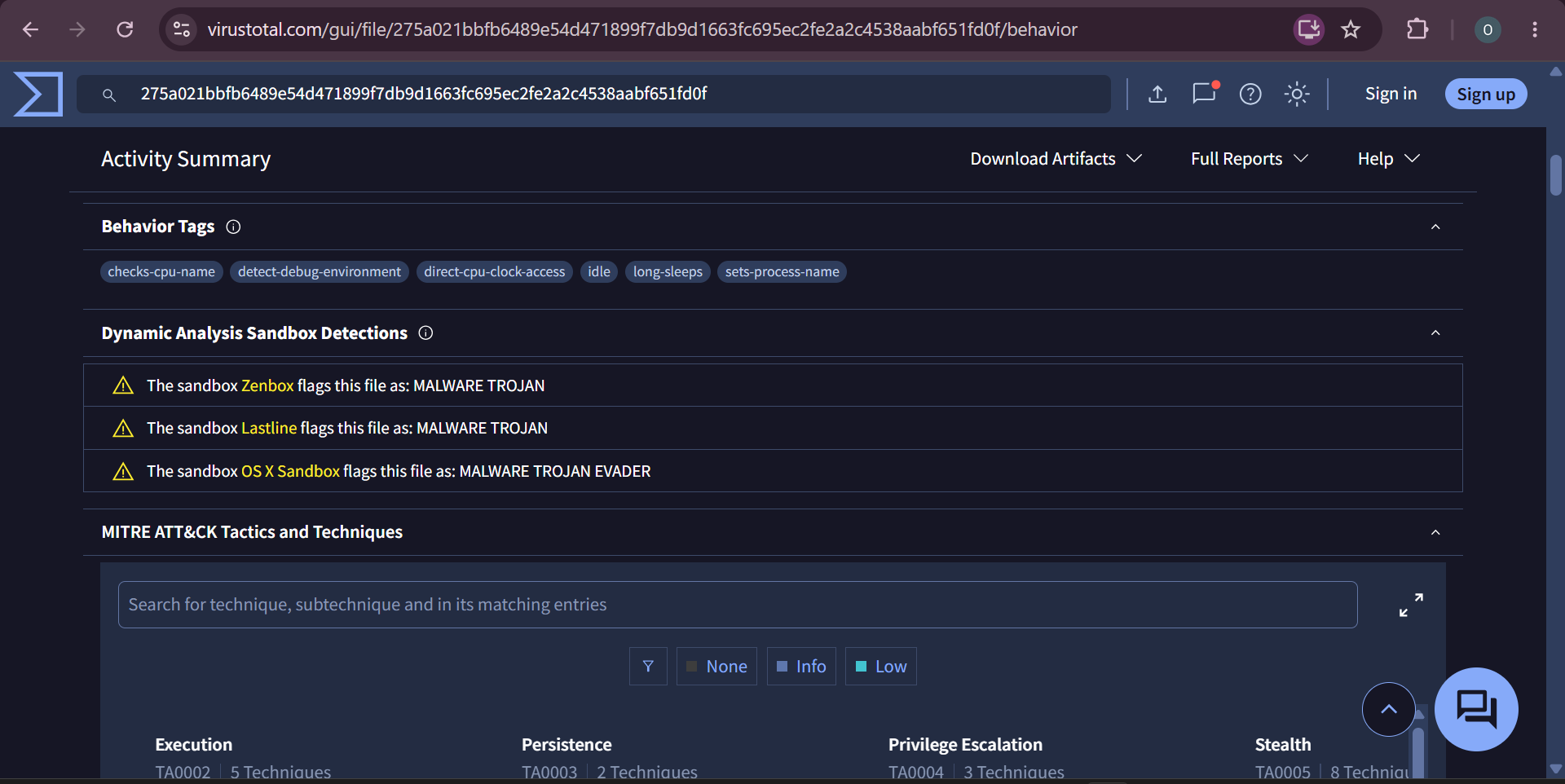Collapse the Dynamic Analysis Sandbox Detections section
The width and height of the screenshot is (1565, 784).
point(1435,333)
